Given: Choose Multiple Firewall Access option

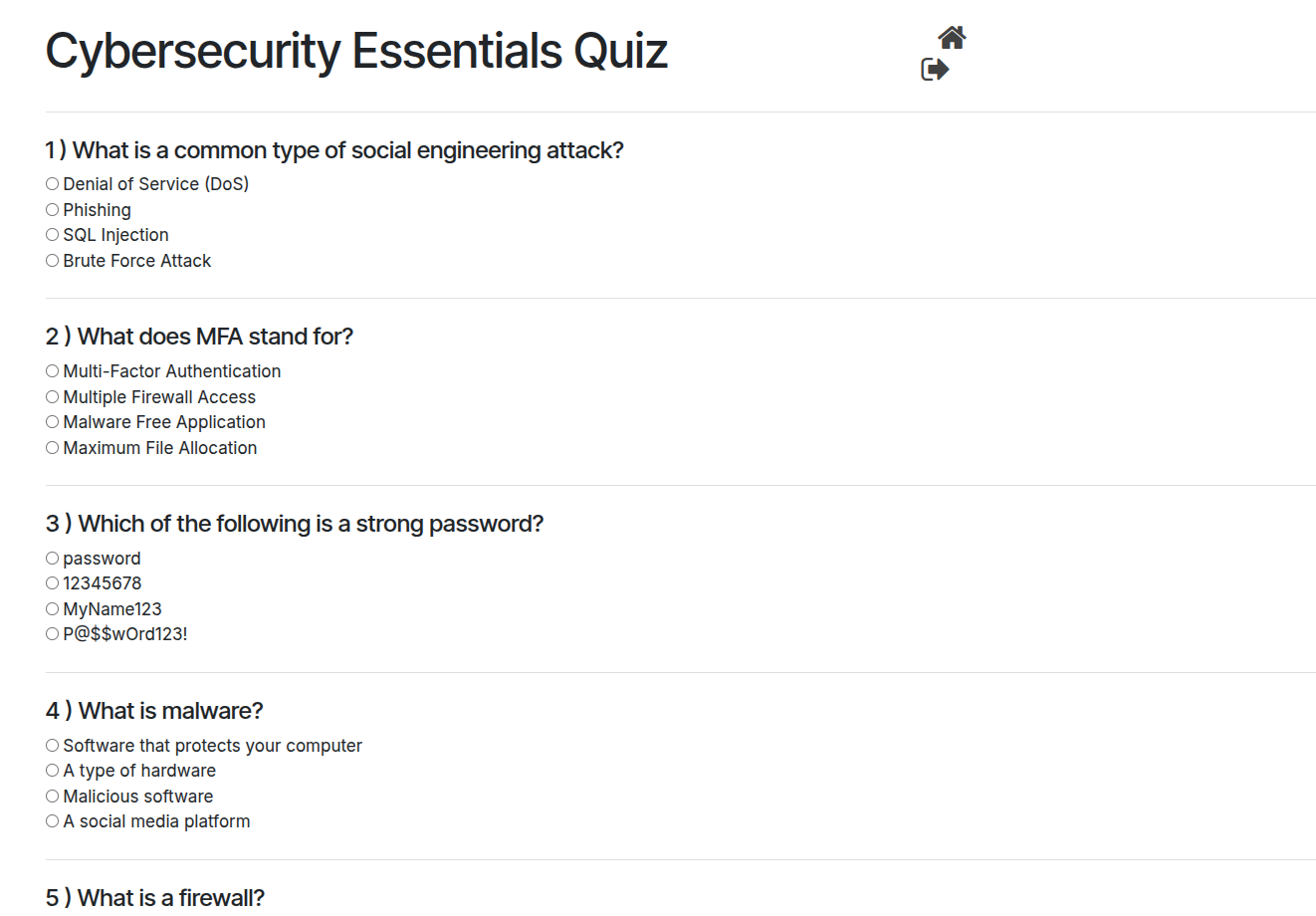Looking at the screenshot, I should 52,397.
